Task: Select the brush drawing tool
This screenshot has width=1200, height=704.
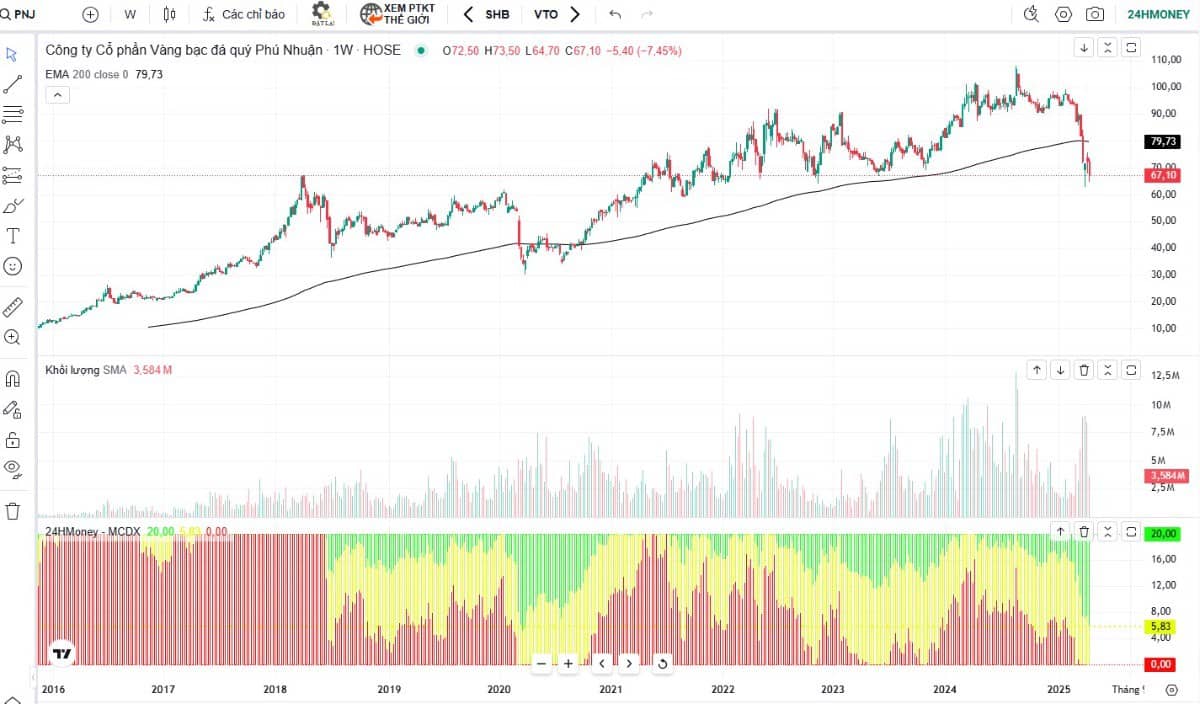Action: (x=13, y=206)
